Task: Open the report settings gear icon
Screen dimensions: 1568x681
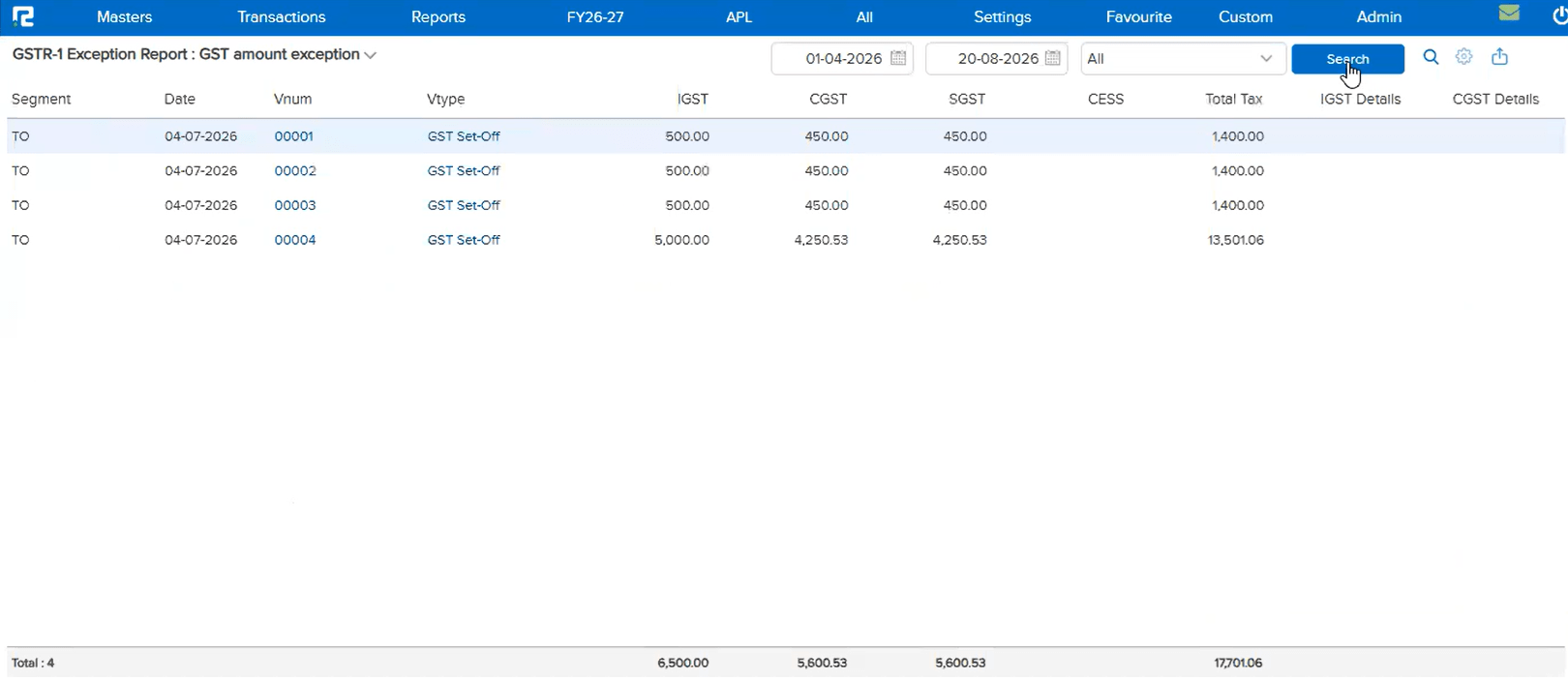Action: (1464, 57)
